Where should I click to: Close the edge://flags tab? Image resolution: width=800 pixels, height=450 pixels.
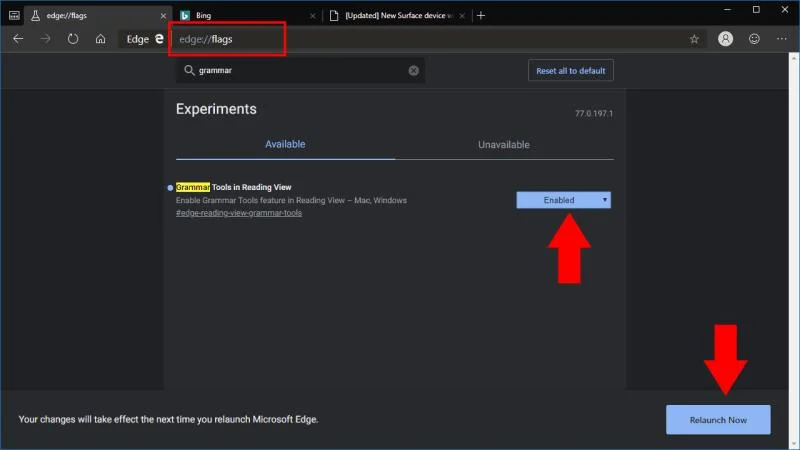[x=163, y=16]
